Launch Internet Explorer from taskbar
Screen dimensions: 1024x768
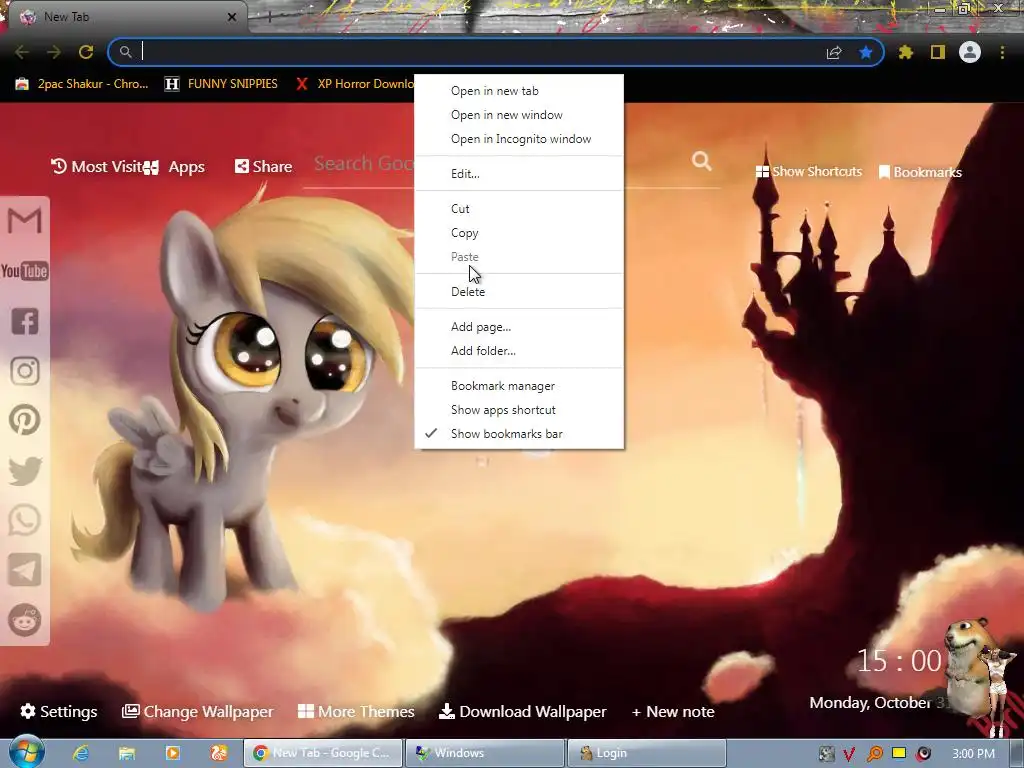pyautogui.click(x=80, y=753)
